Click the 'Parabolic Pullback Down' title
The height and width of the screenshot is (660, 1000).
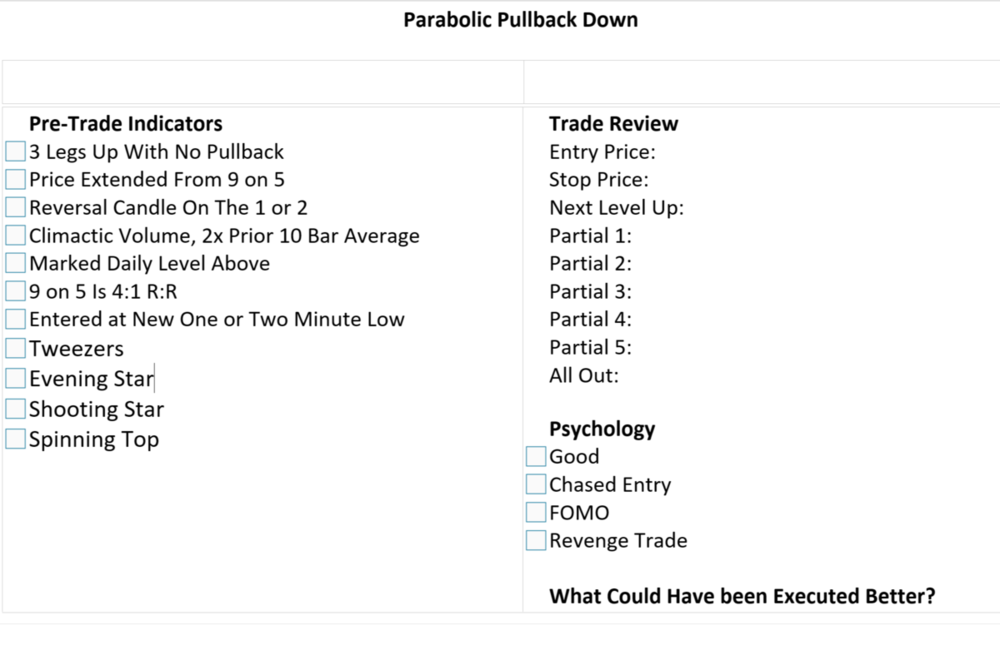[520, 20]
